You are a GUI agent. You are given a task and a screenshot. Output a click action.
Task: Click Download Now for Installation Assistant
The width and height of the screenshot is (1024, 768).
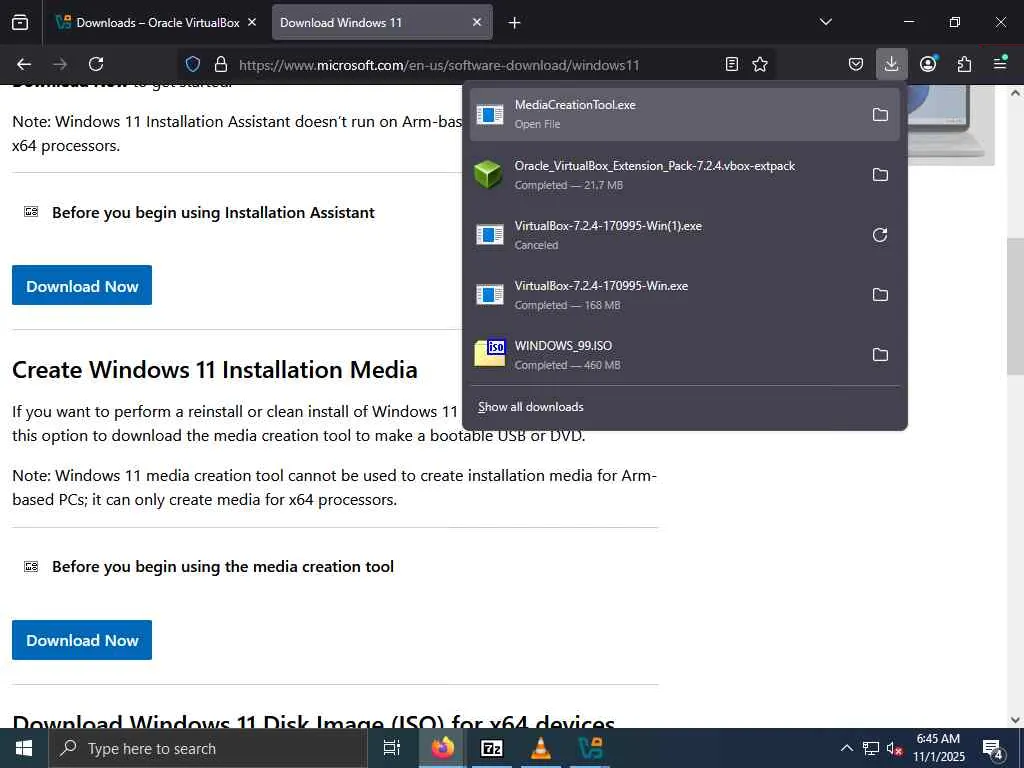tap(82, 285)
